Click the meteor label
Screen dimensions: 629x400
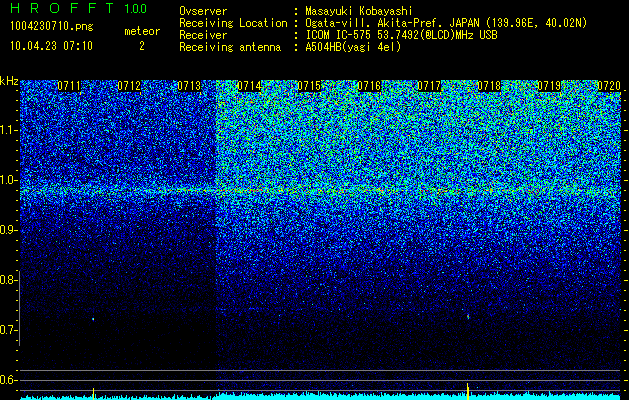[x=142, y=31]
